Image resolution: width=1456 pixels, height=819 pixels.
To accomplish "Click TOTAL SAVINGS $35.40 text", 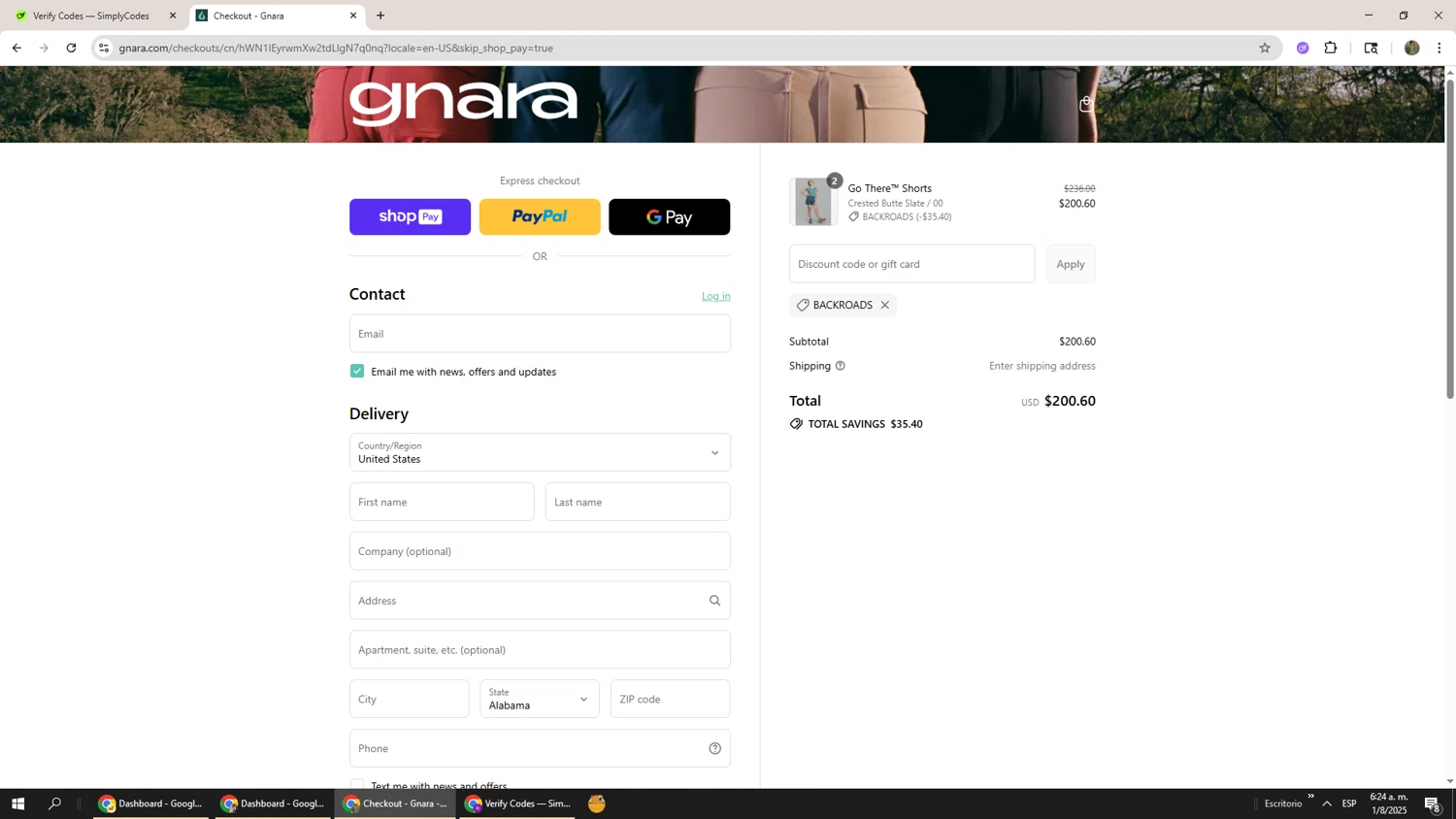I will click(x=865, y=424).
